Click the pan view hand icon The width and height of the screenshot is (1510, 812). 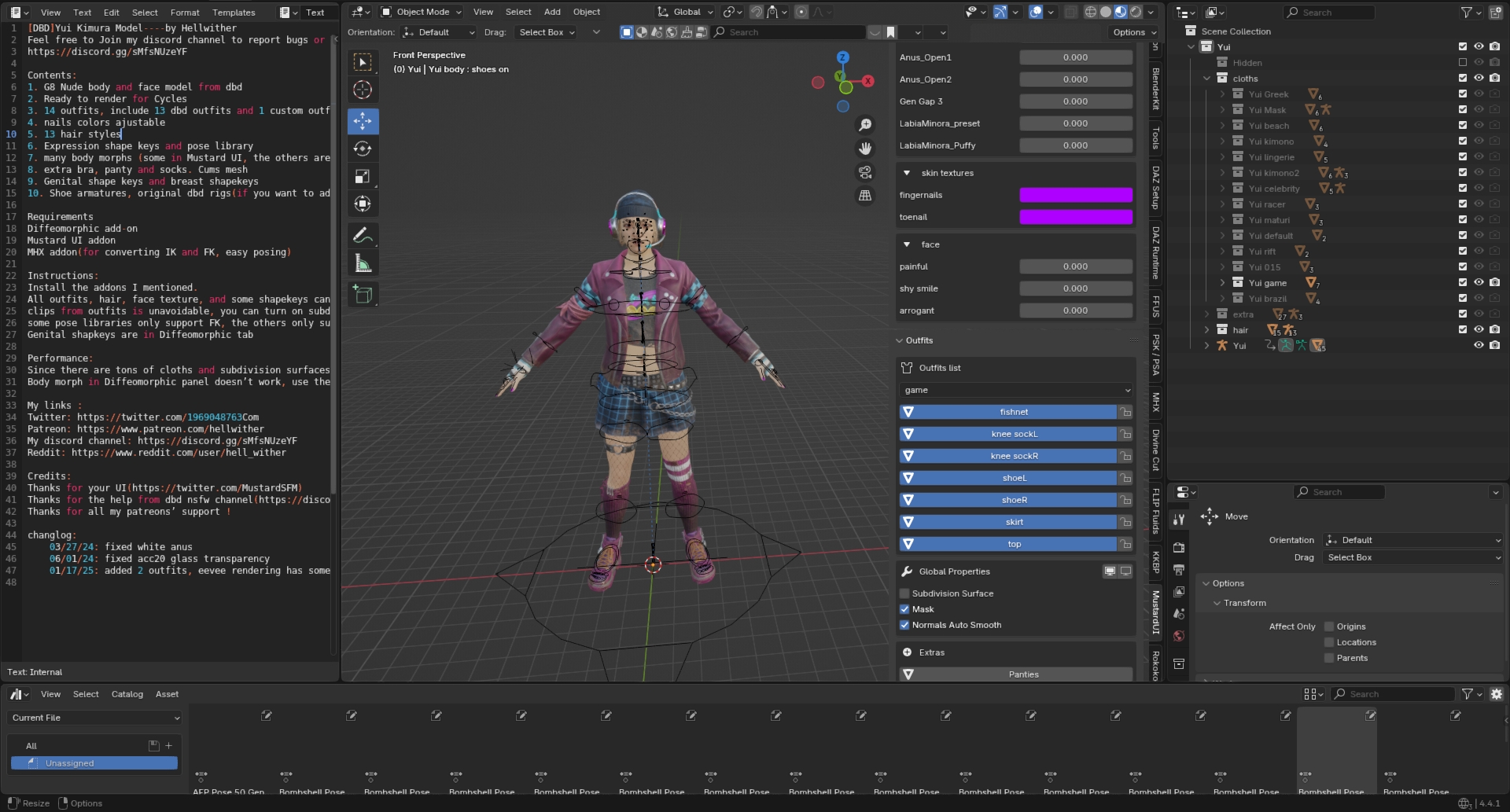(x=865, y=149)
